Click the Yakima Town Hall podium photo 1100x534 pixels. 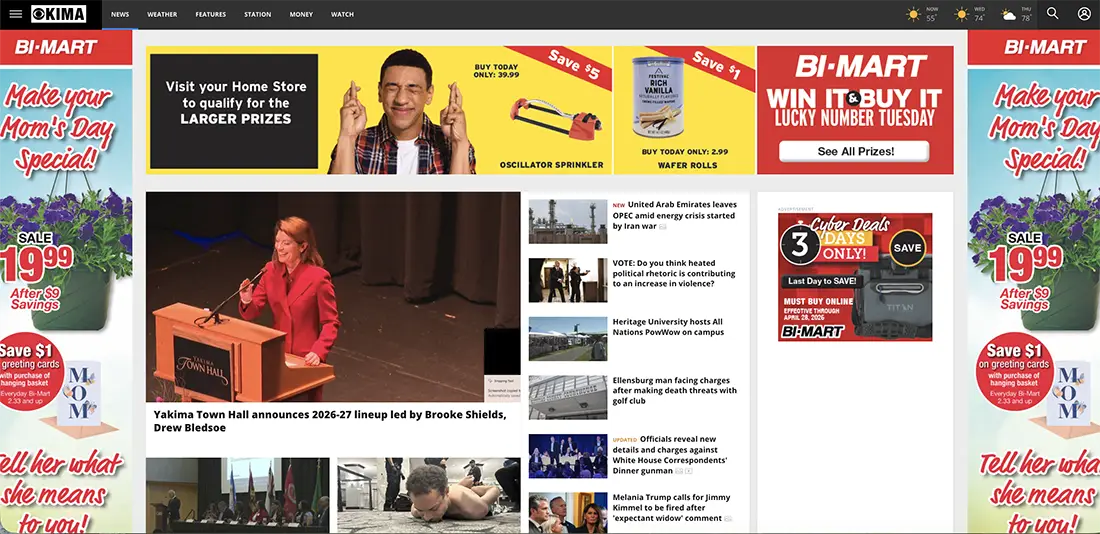[333, 297]
